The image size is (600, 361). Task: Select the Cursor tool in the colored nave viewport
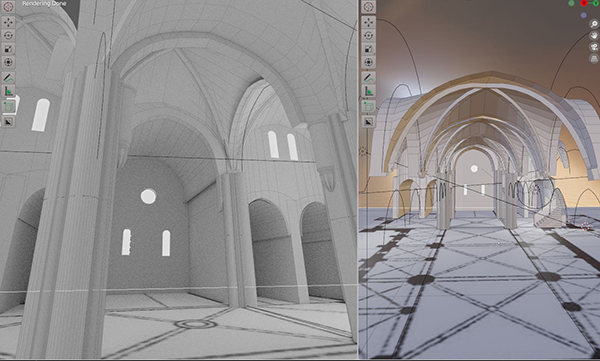[x=368, y=7]
